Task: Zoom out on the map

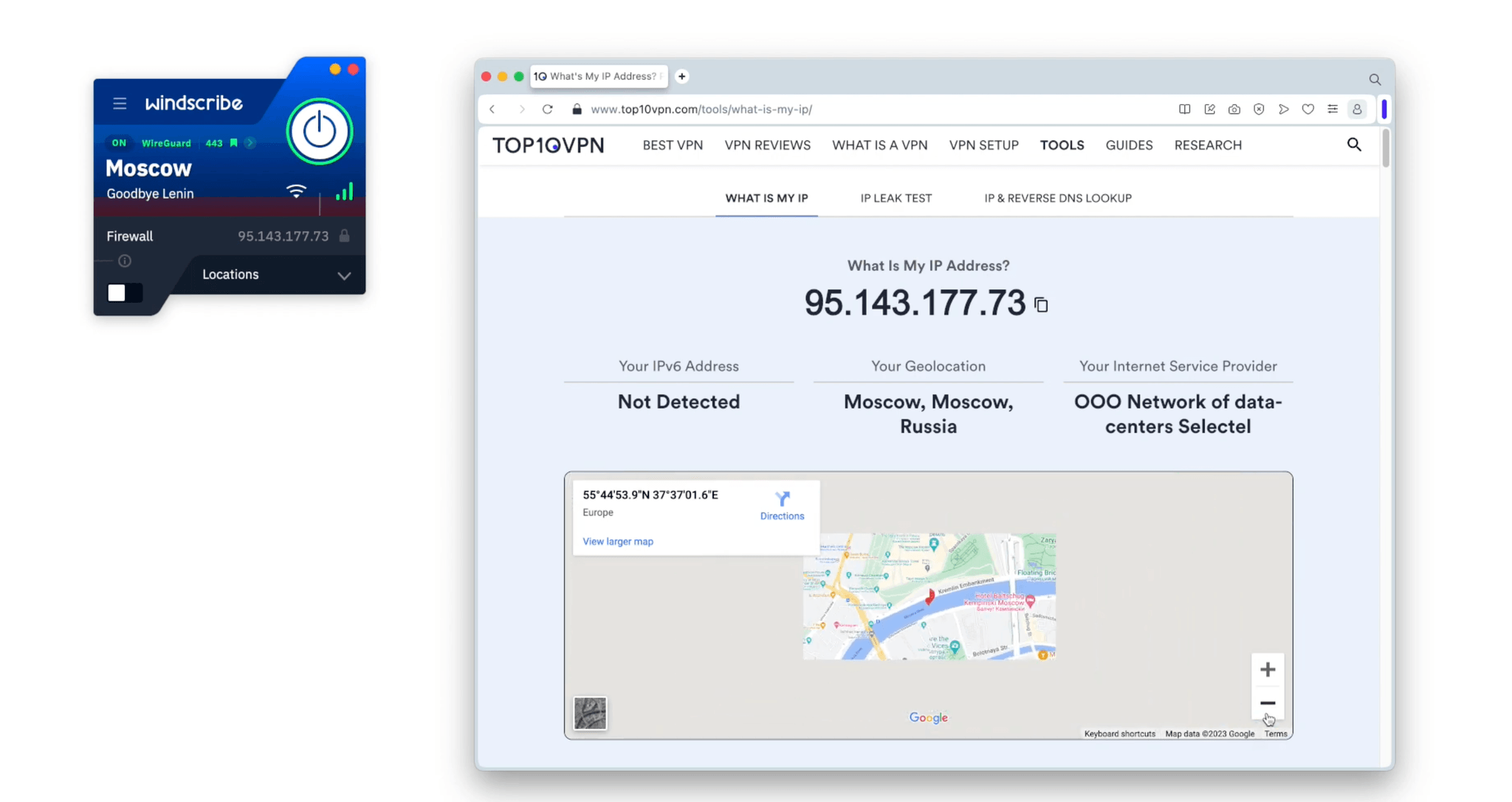Action: tap(1268, 703)
